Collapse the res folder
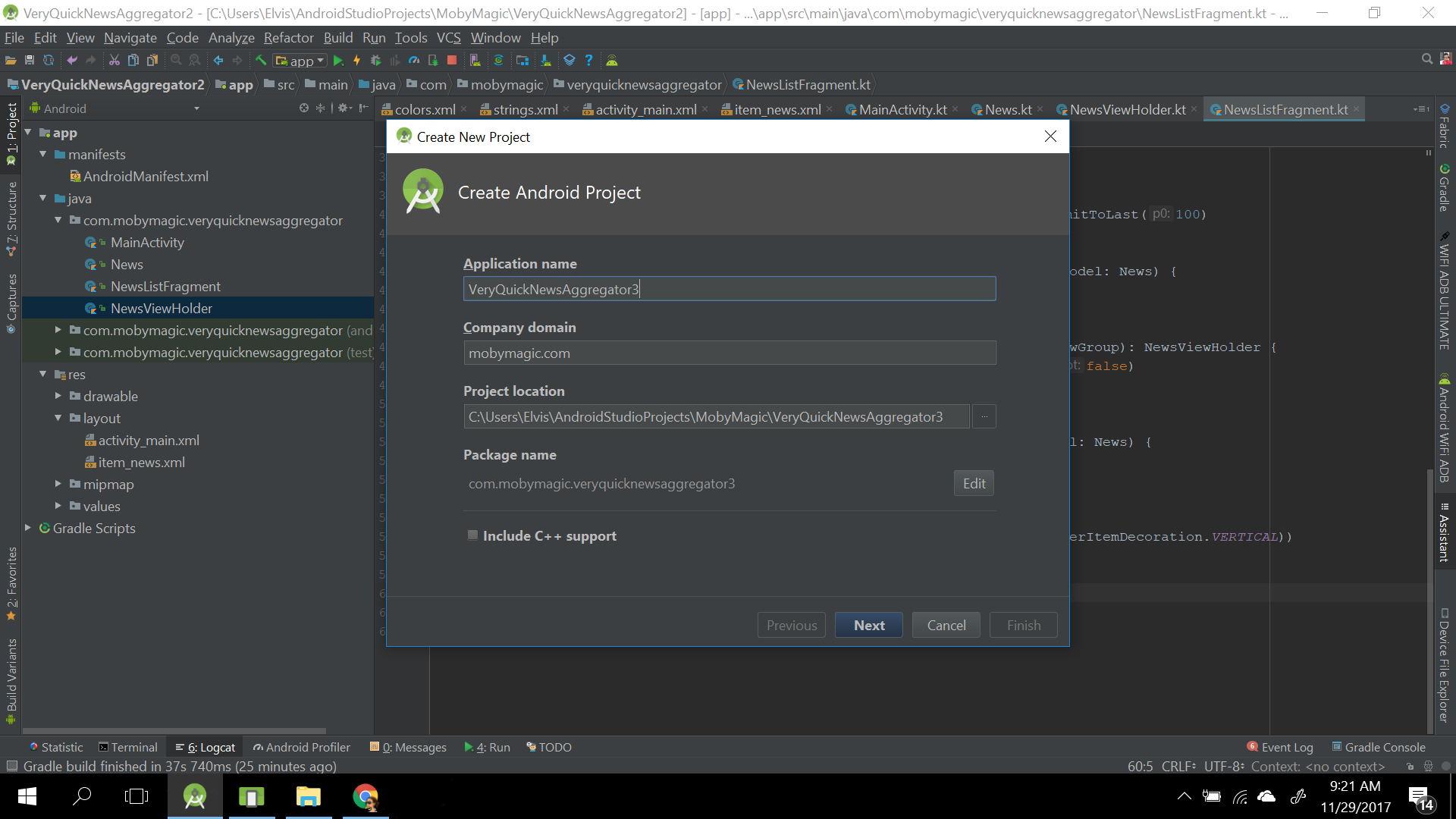This screenshot has height=819, width=1456. (43, 374)
